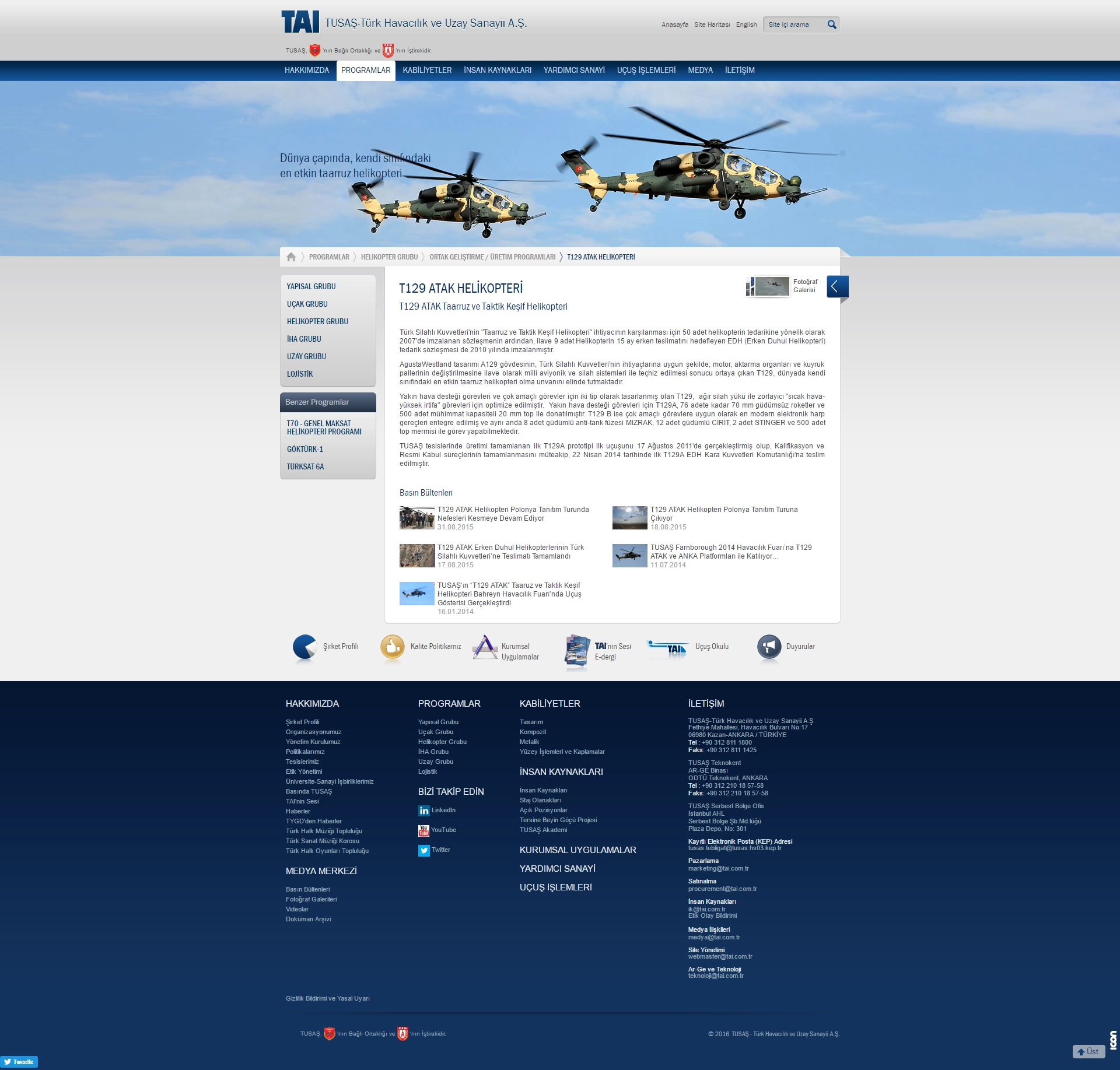Open Etik Olay Bildirimi link

pos(712,916)
